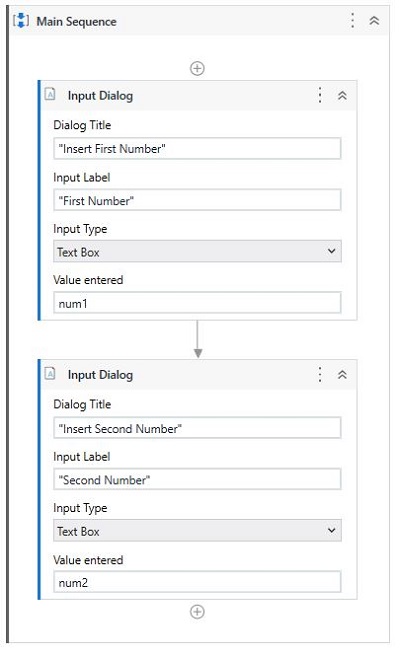Collapse the first Input Dialog activity
The image size is (400, 655).
coord(342,96)
